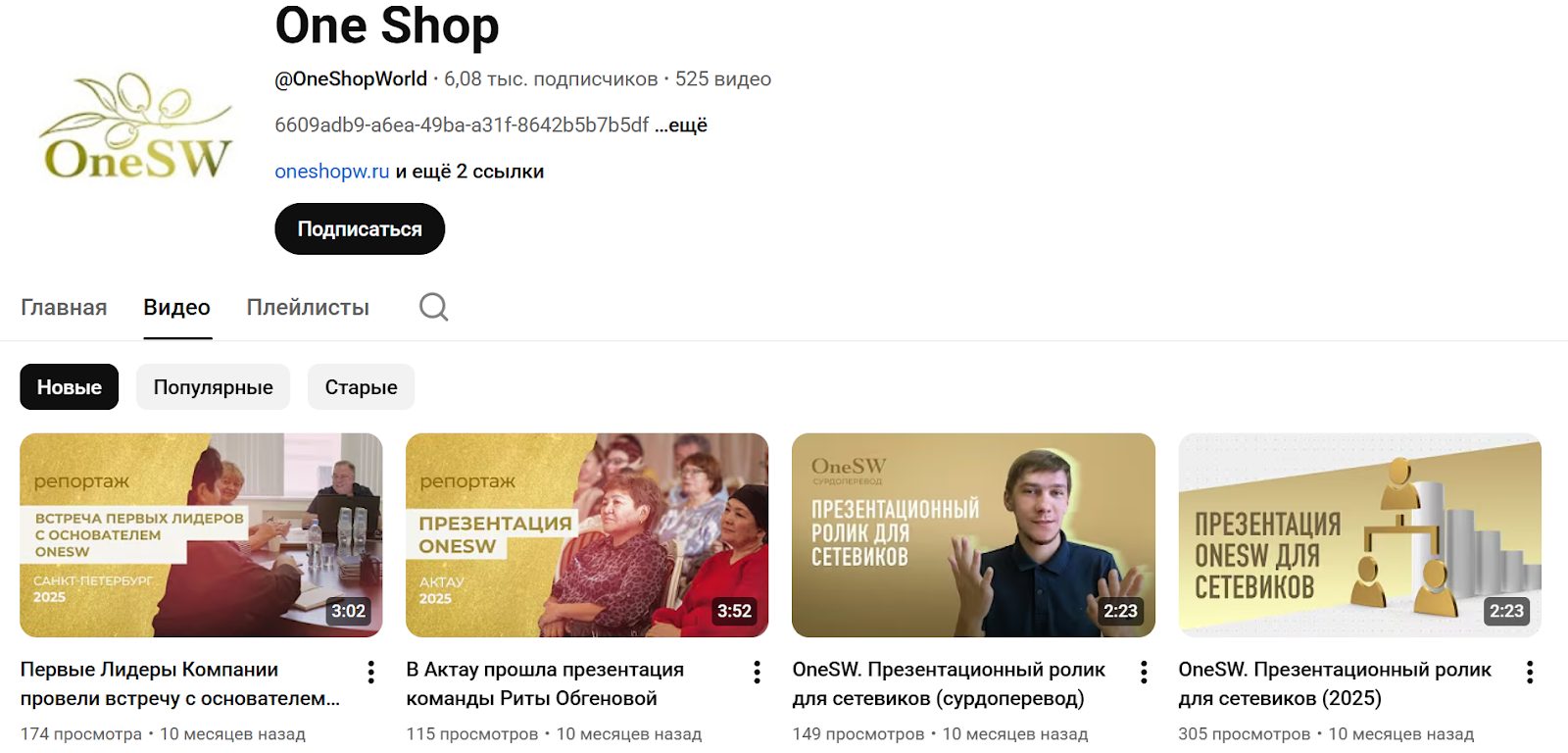Image resolution: width=1568 pixels, height=753 pixels.
Task: Click the OneSW channel avatar logo
Action: 136,126
